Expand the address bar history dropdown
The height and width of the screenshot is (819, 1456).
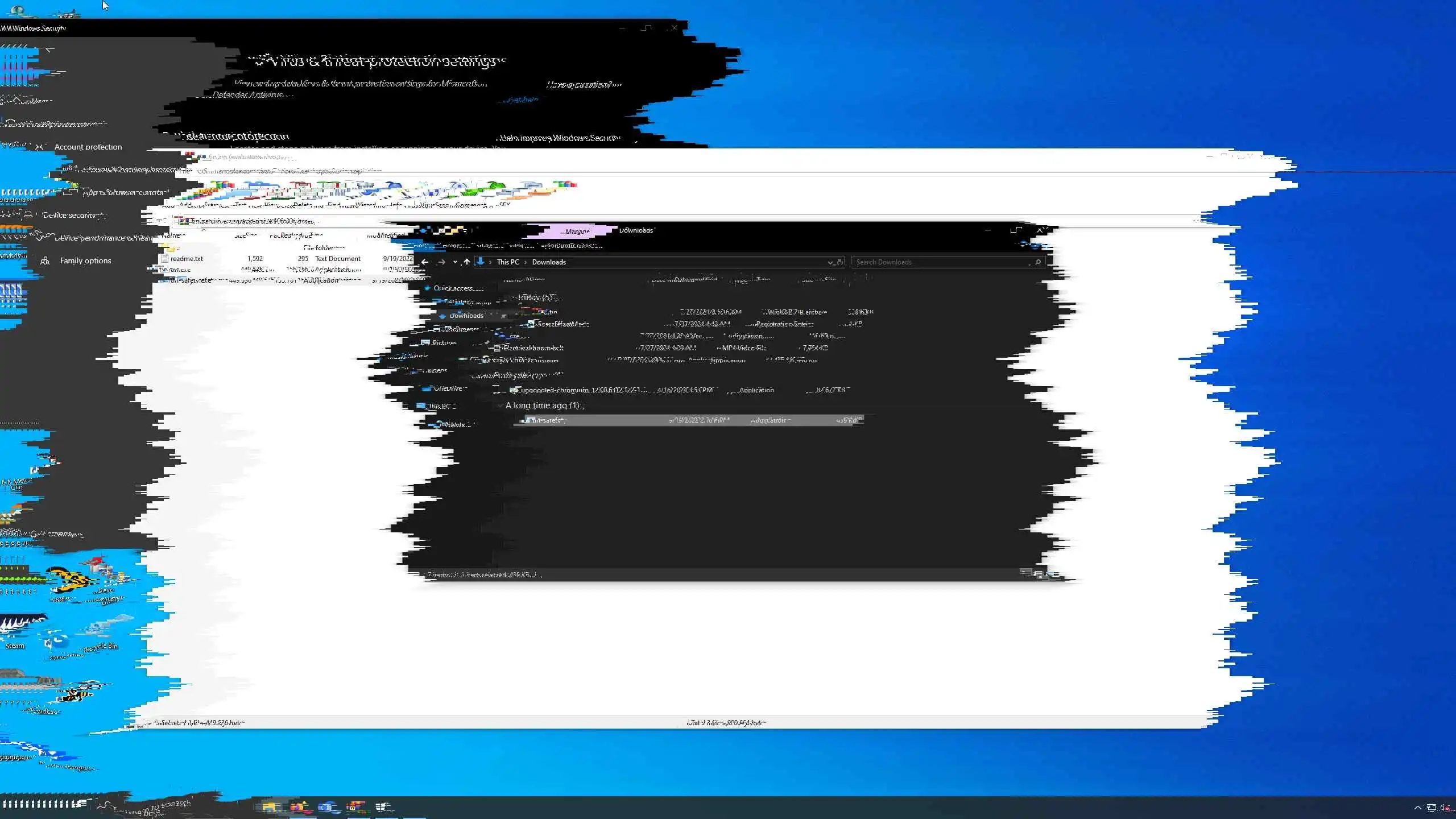830,262
